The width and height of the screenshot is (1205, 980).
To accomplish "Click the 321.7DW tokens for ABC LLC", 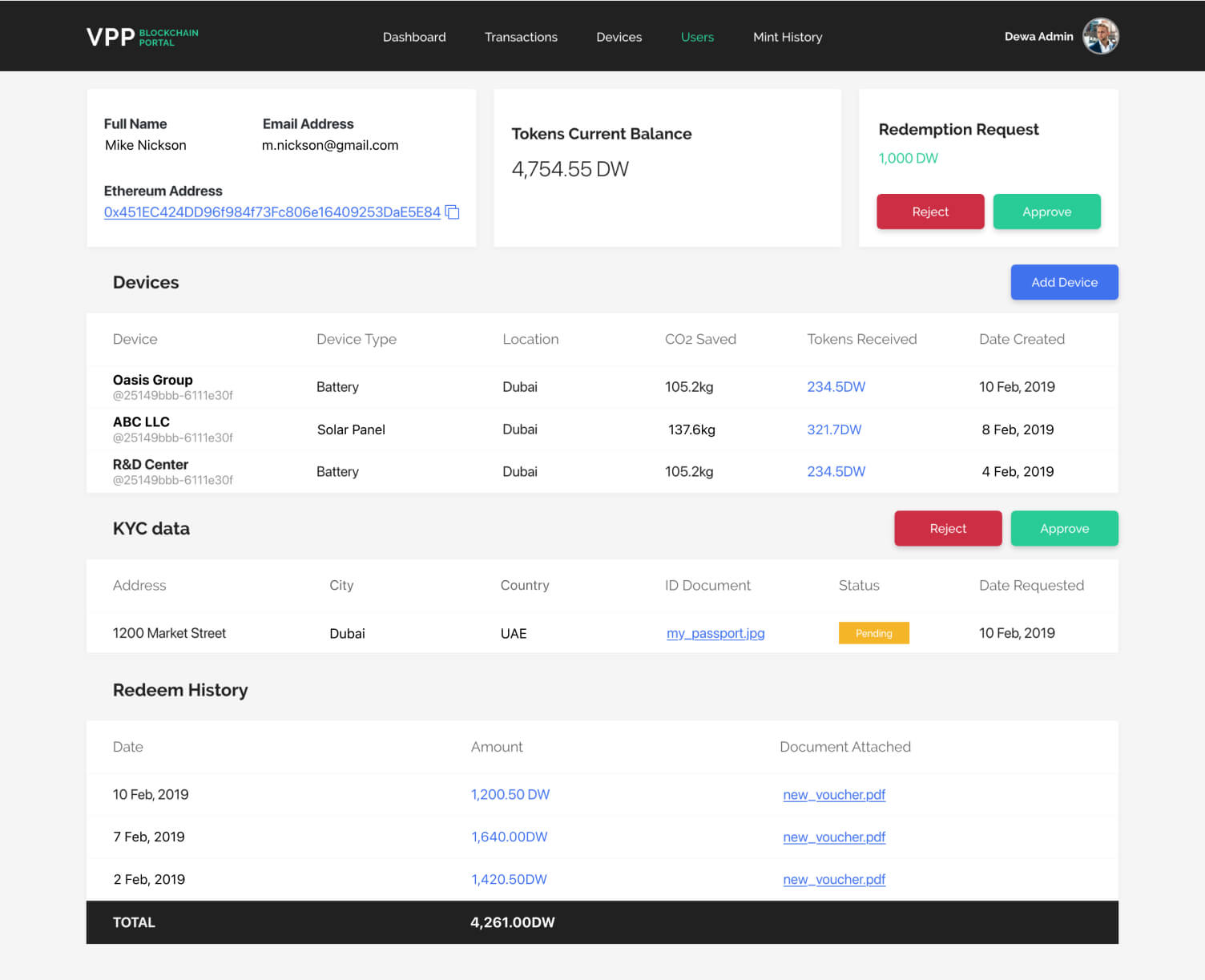I will point(834,430).
